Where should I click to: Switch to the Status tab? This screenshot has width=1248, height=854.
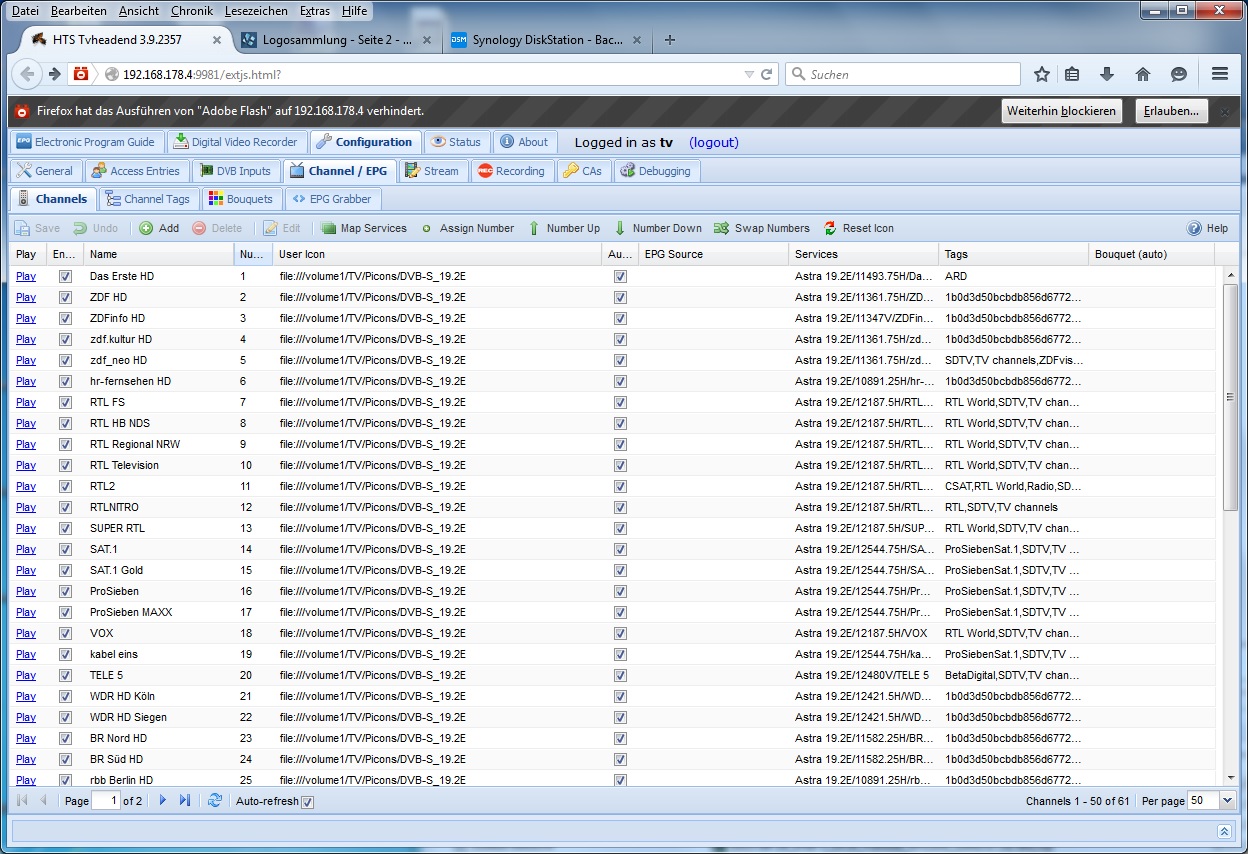coord(457,142)
